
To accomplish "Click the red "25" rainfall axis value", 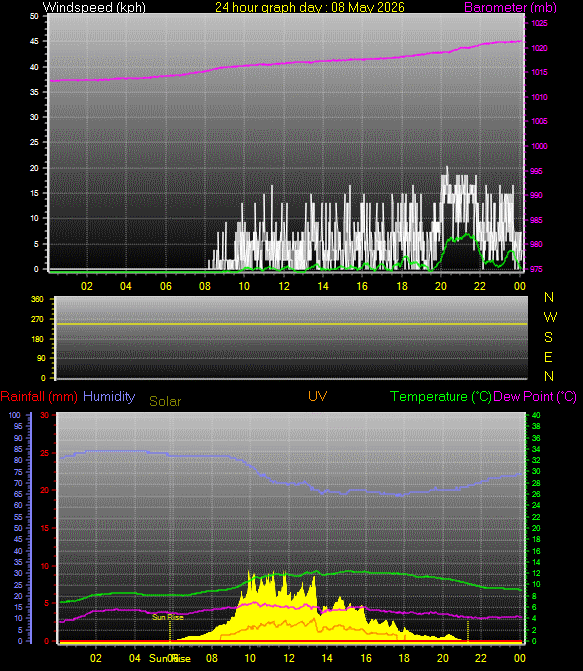I will pyautogui.click(x=45, y=453).
